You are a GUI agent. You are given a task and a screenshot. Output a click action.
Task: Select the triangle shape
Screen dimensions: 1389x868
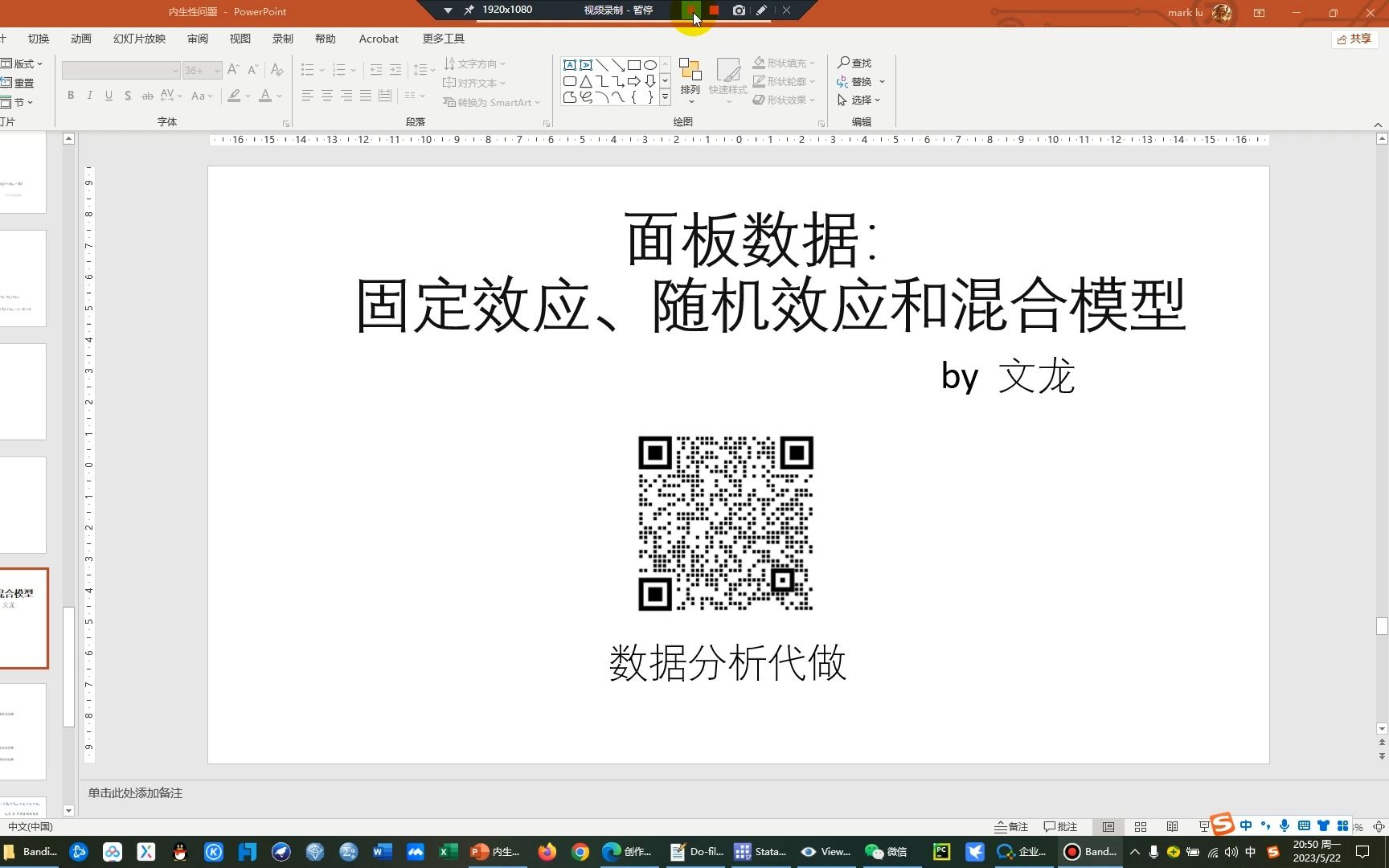point(586,81)
